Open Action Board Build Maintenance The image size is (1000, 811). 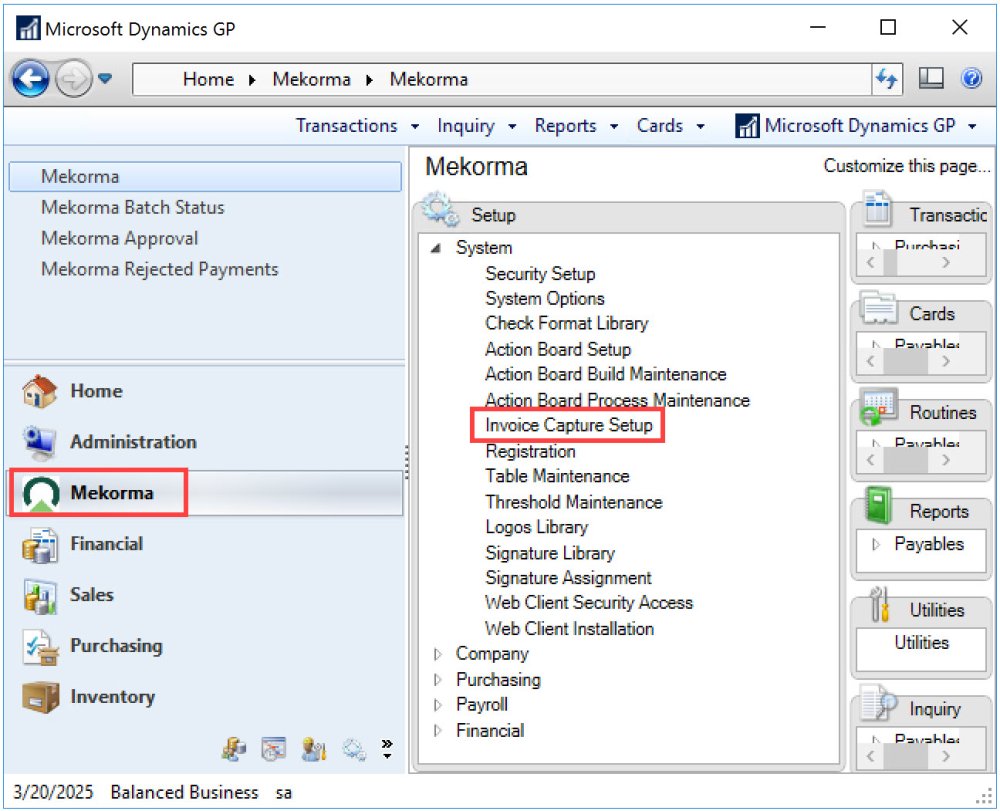pos(605,374)
